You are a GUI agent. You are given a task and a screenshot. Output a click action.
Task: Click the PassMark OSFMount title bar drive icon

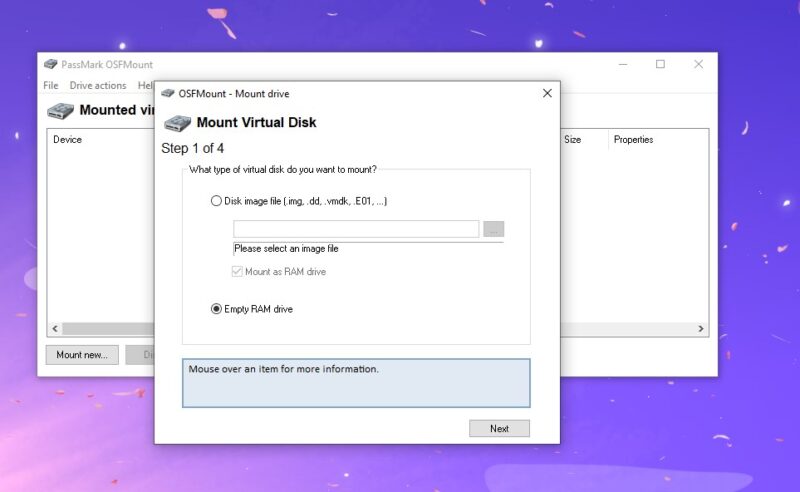point(51,64)
